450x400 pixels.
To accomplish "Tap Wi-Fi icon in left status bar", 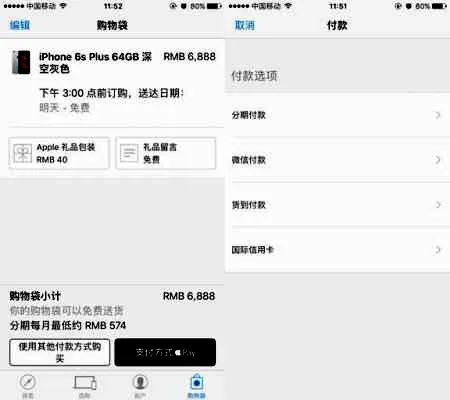I will 63,6.
